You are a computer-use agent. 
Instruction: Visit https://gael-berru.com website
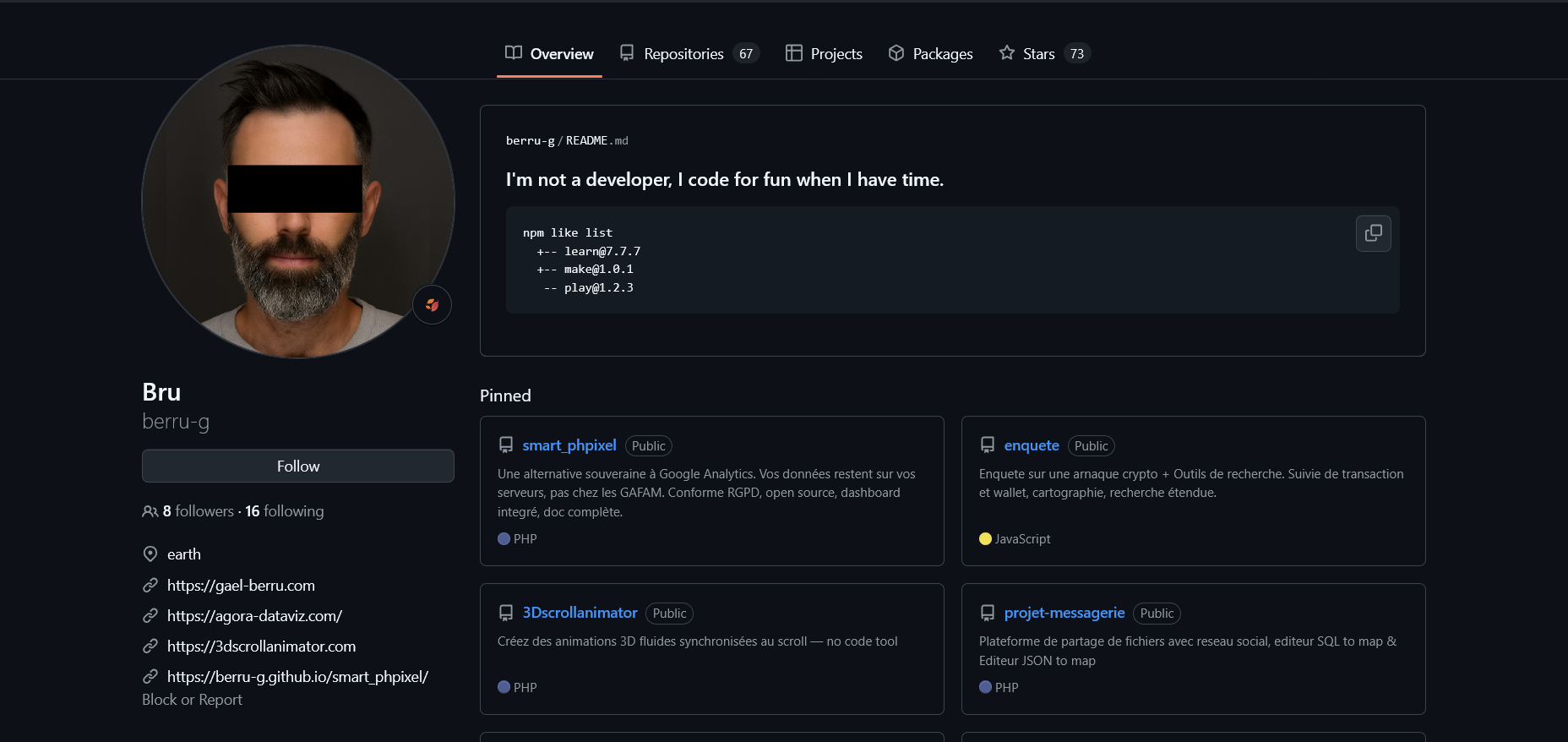click(x=241, y=585)
